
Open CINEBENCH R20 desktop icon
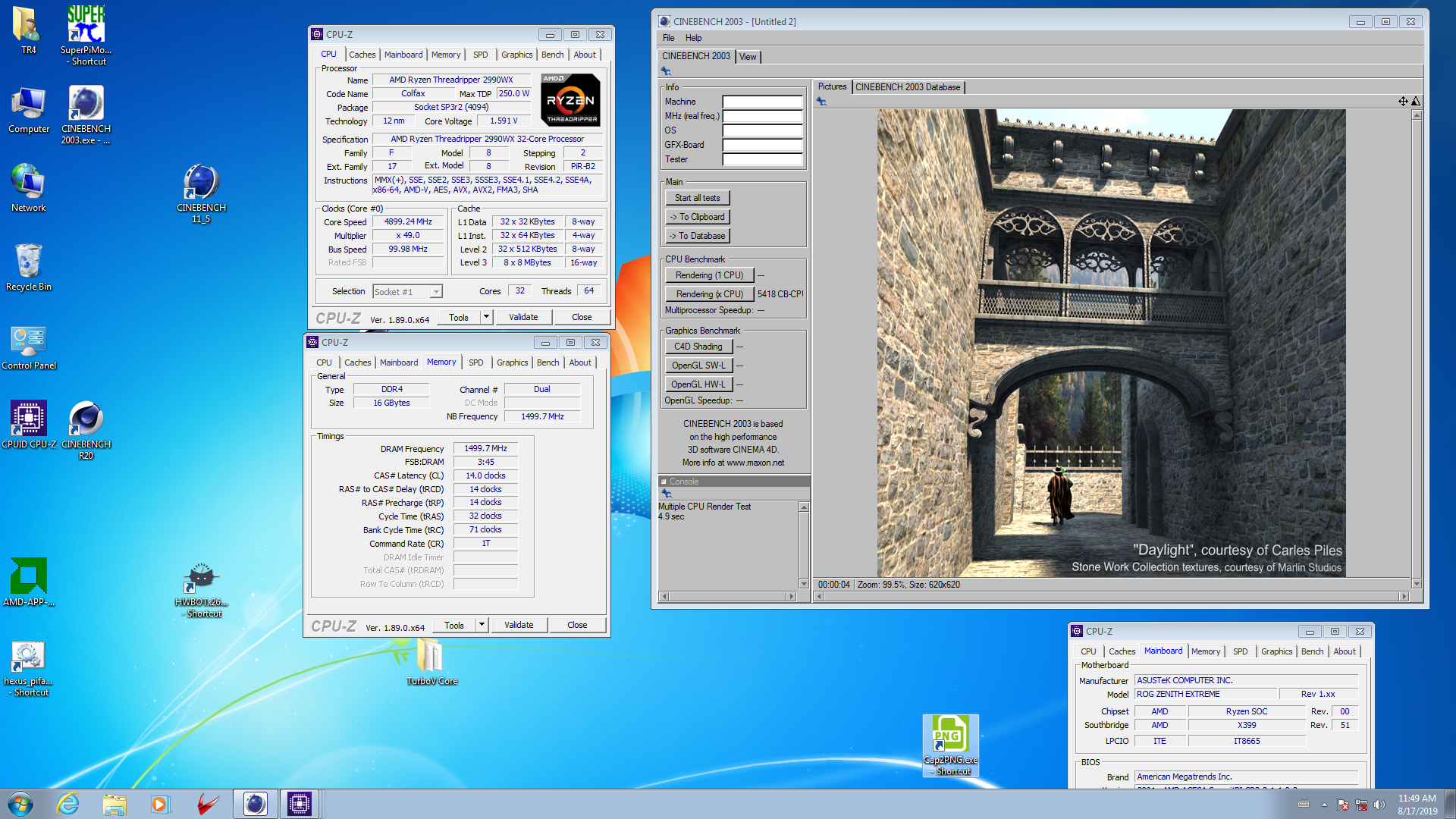point(86,430)
